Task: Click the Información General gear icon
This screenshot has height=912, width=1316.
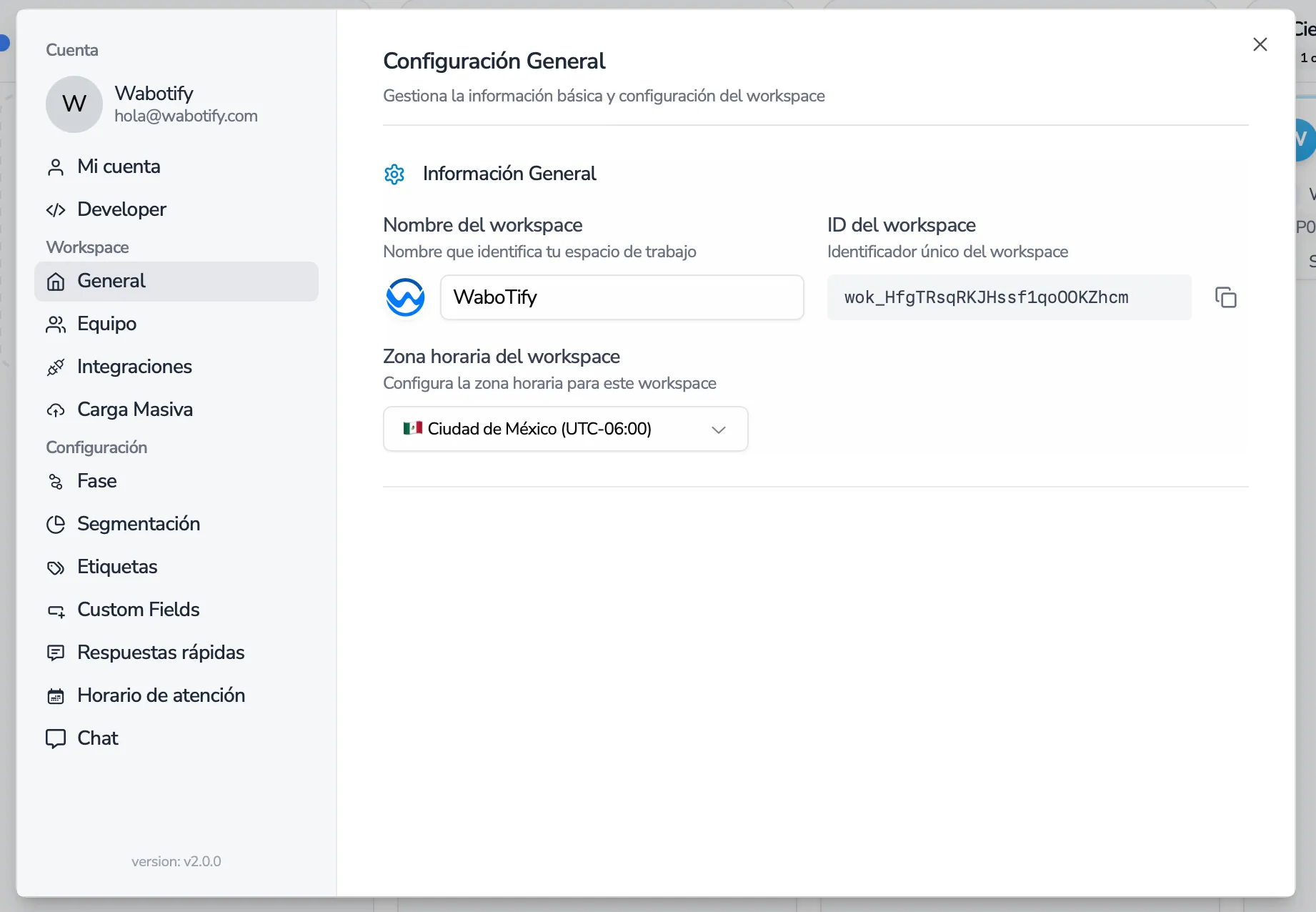Action: [x=394, y=174]
